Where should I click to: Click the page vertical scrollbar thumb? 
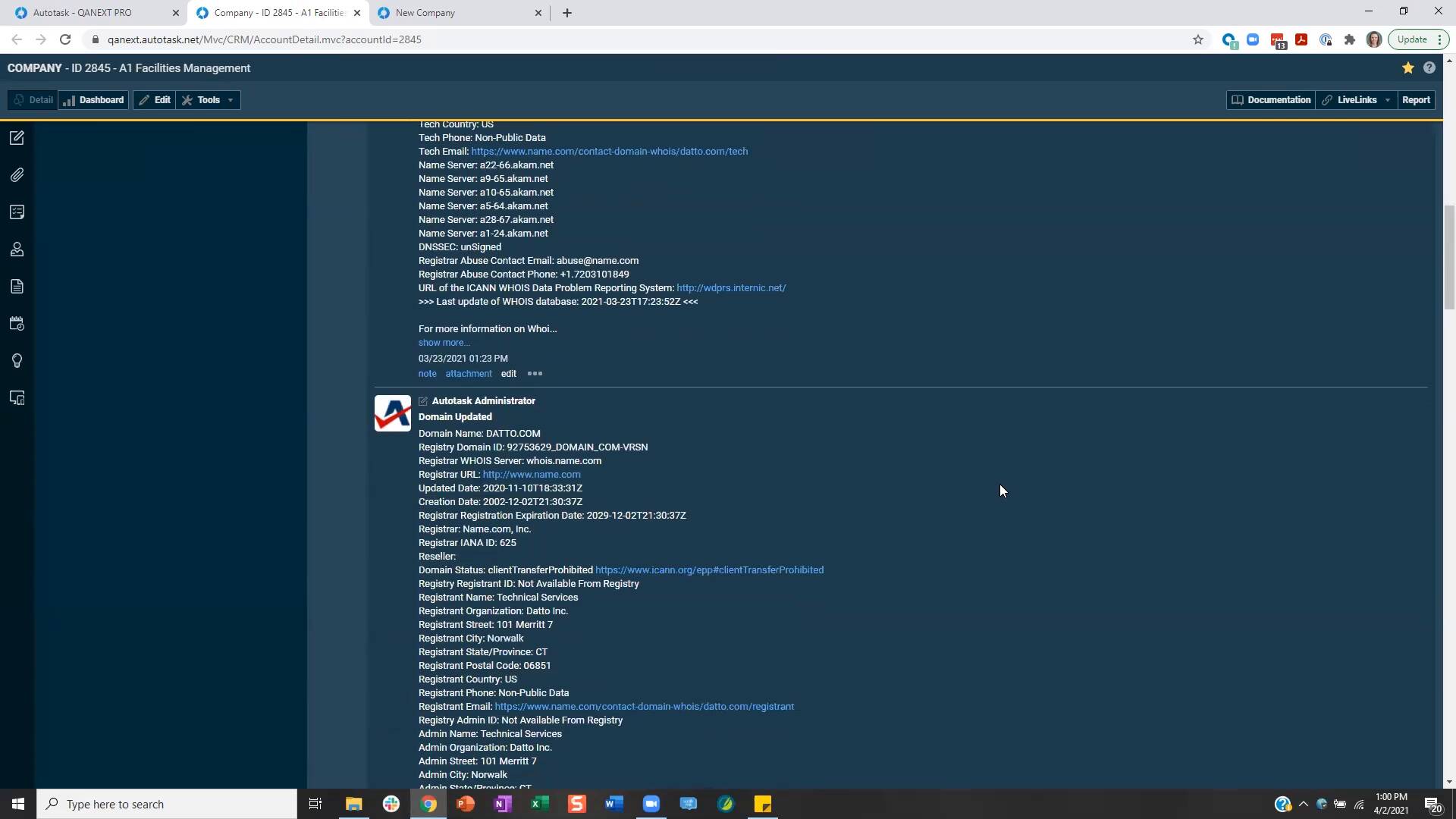1448,258
